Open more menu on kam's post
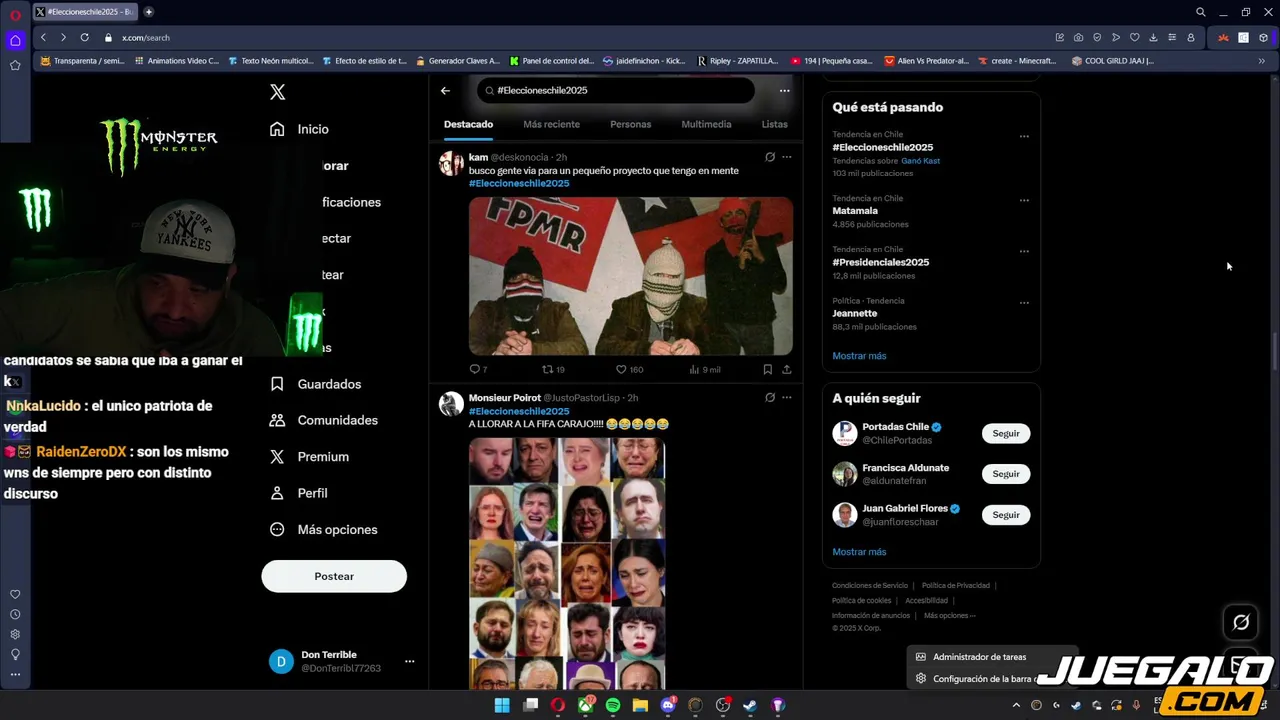Viewport: 1280px width, 720px height. point(787,157)
